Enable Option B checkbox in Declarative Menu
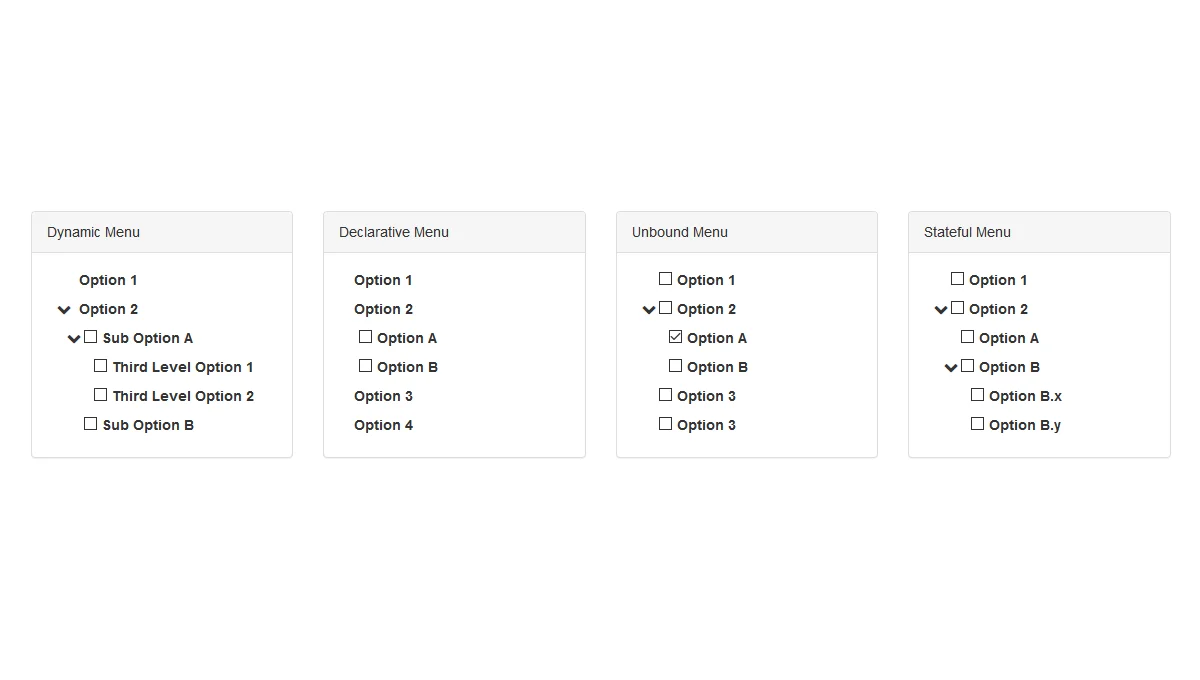Viewport: 1200px width, 680px height. [365, 366]
